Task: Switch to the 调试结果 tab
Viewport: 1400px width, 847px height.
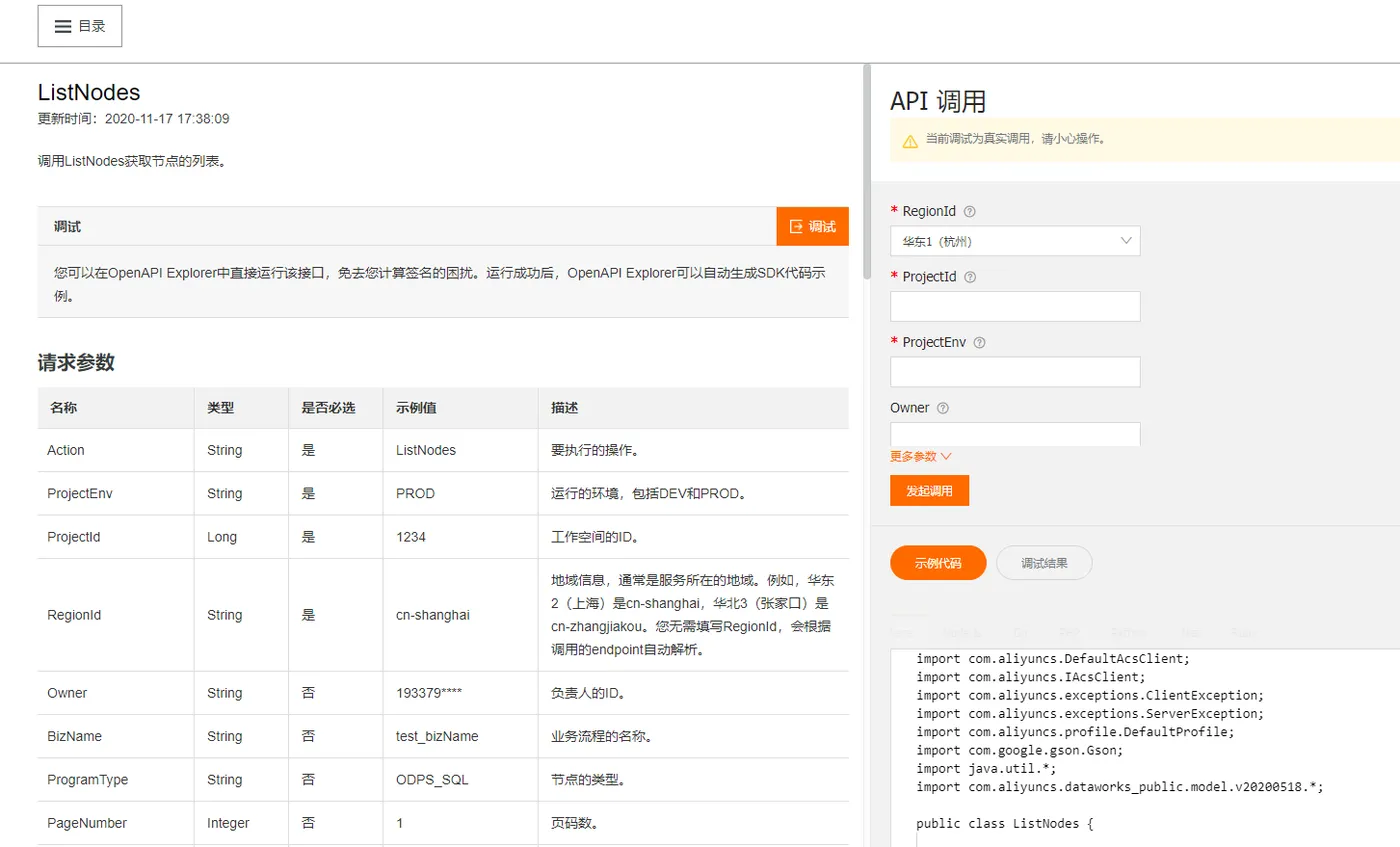Action: tap(1044, 563)
